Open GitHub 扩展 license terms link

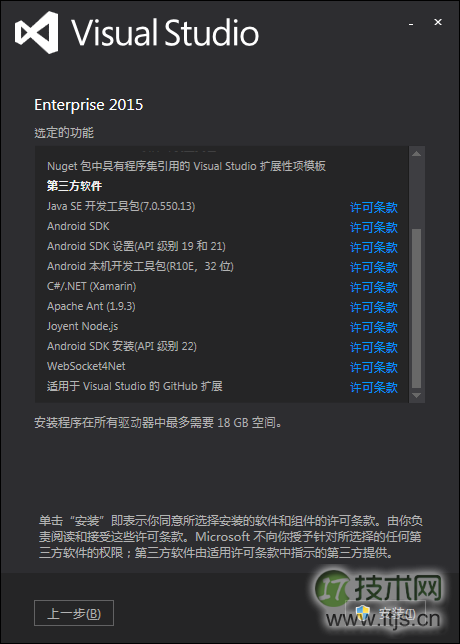click(374, 387)
